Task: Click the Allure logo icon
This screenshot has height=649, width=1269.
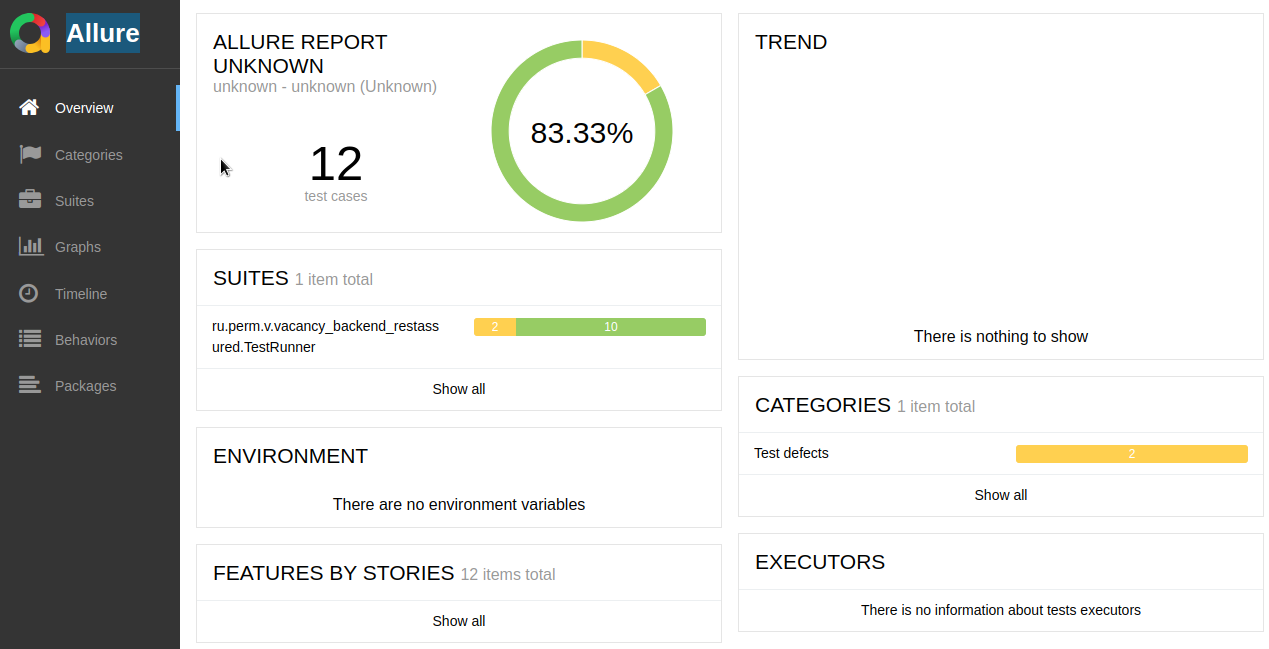Action: pos(30,33)
